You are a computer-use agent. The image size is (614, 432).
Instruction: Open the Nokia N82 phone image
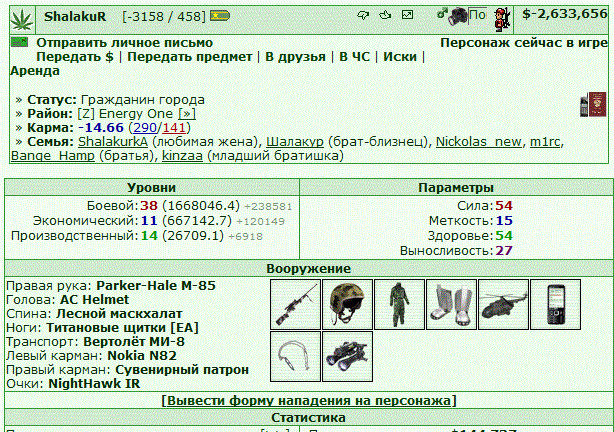pos(556,304)
